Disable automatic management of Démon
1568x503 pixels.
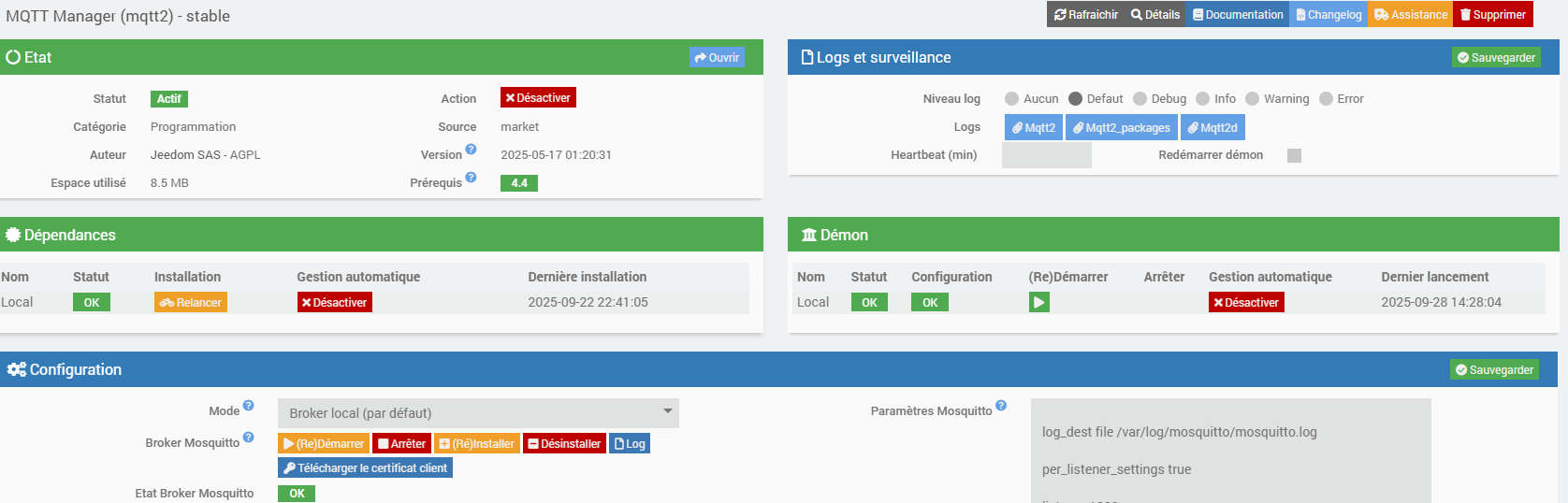point(1246,302)
